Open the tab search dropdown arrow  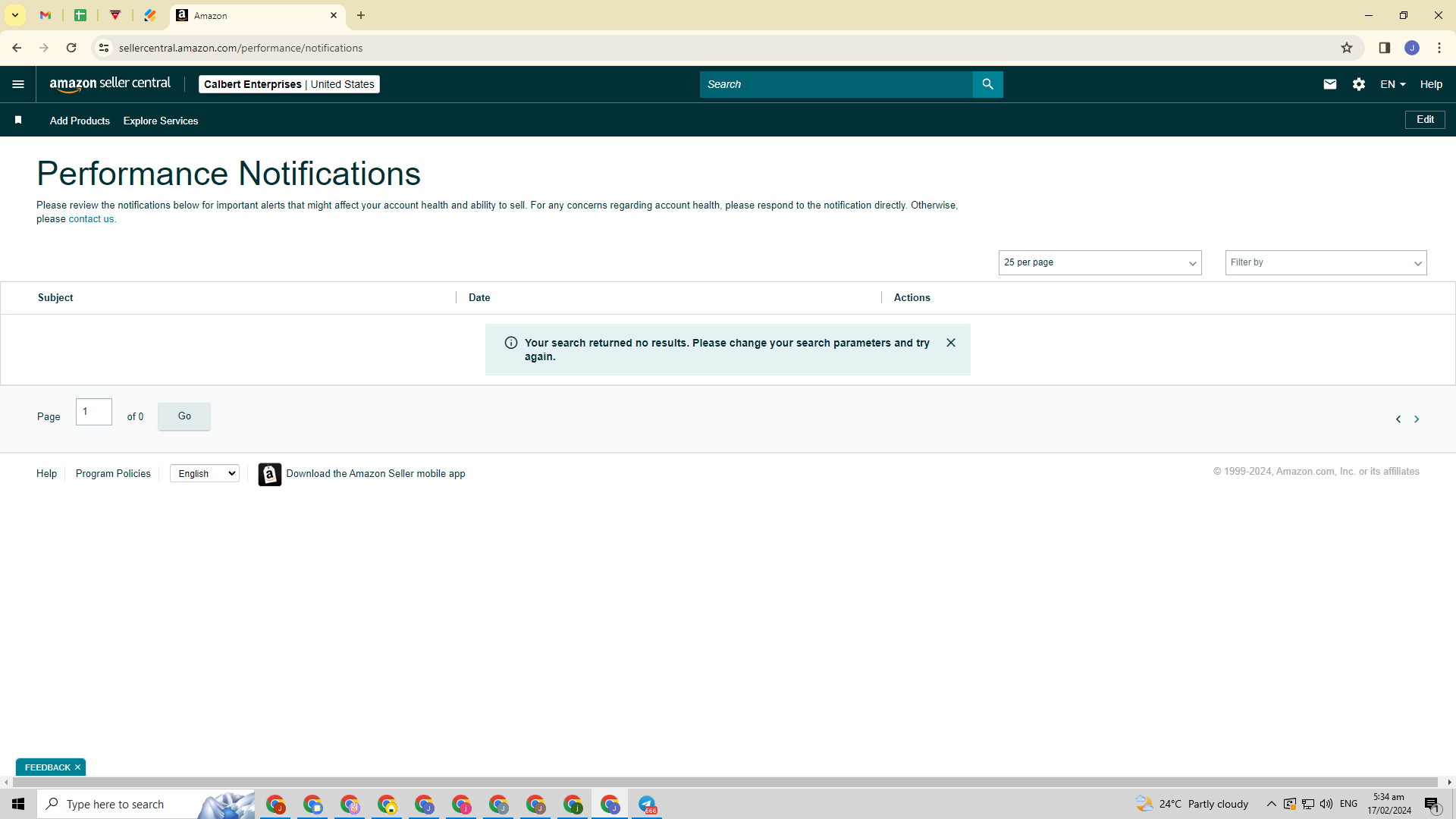pyautogui.click(x=15, y=15)
